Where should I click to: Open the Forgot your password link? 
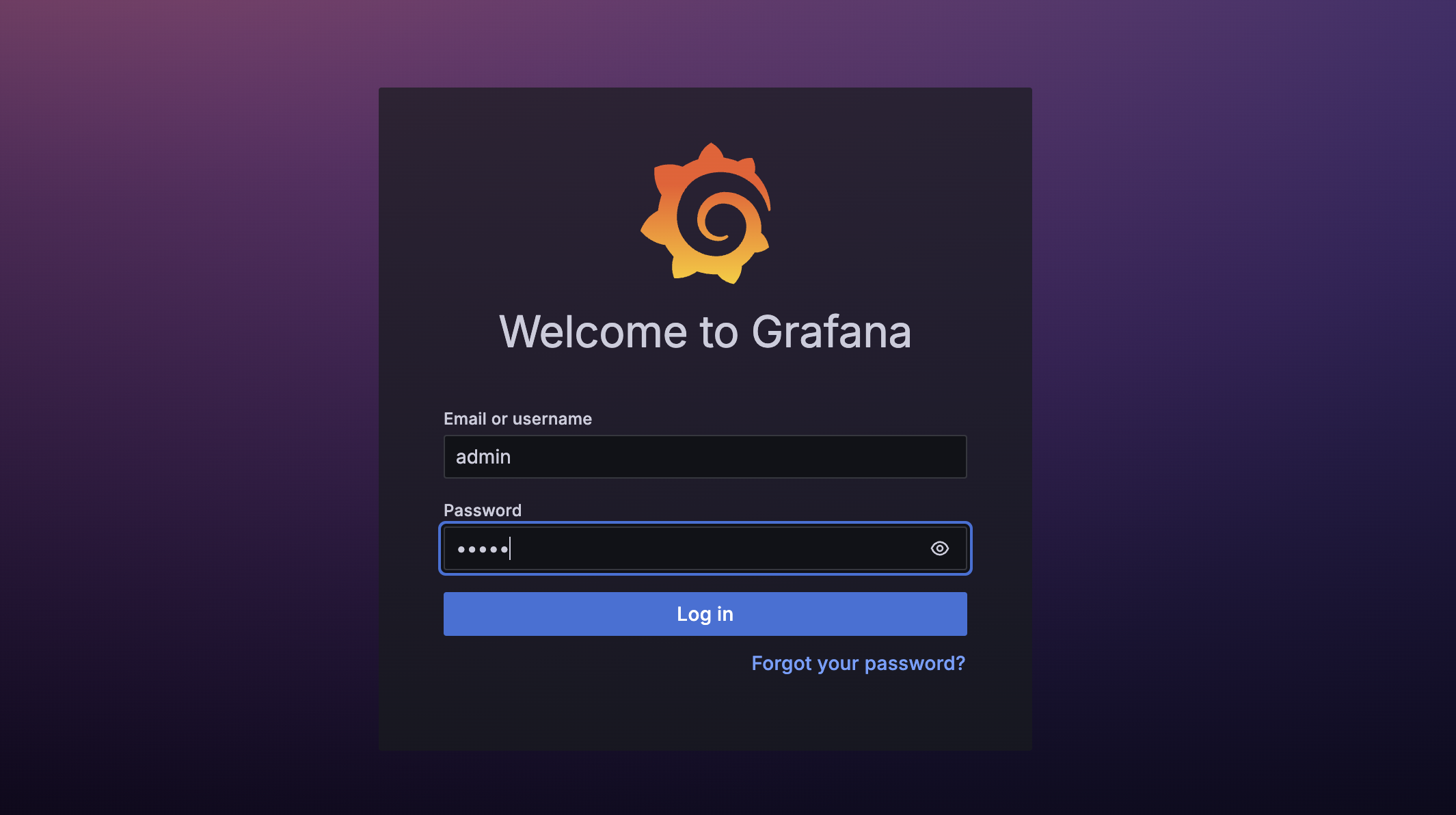pos(859,663)
